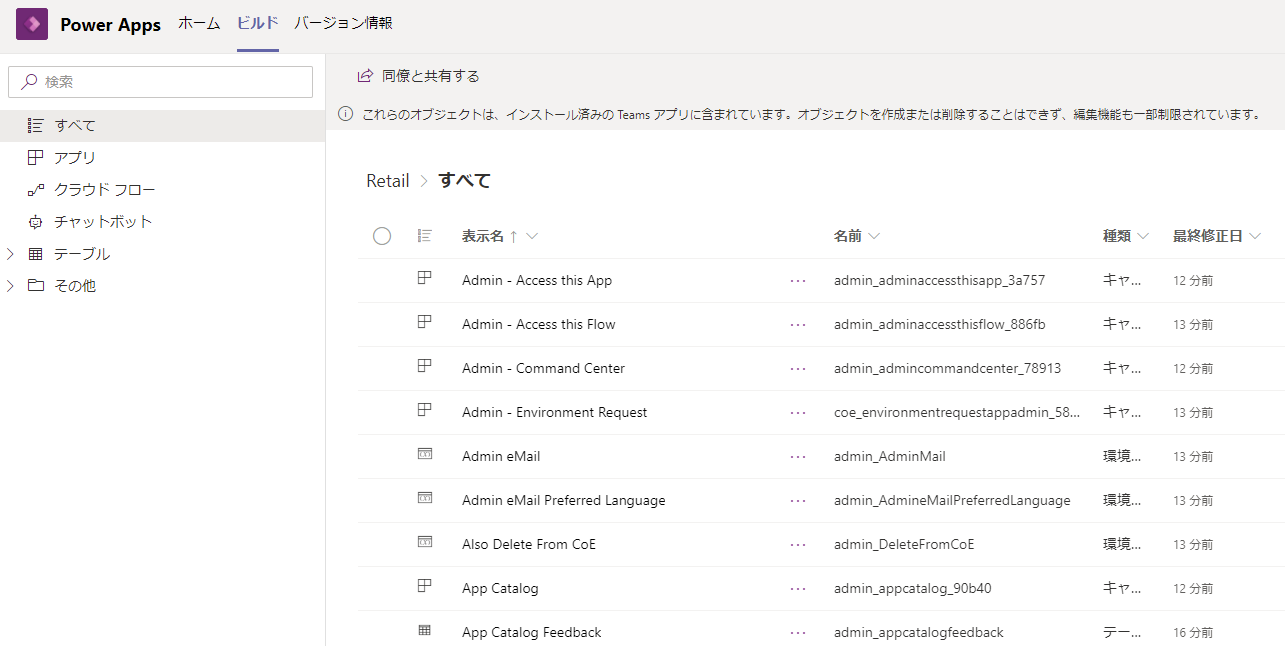Select チャットボット in the sidebar

(162, 222)
